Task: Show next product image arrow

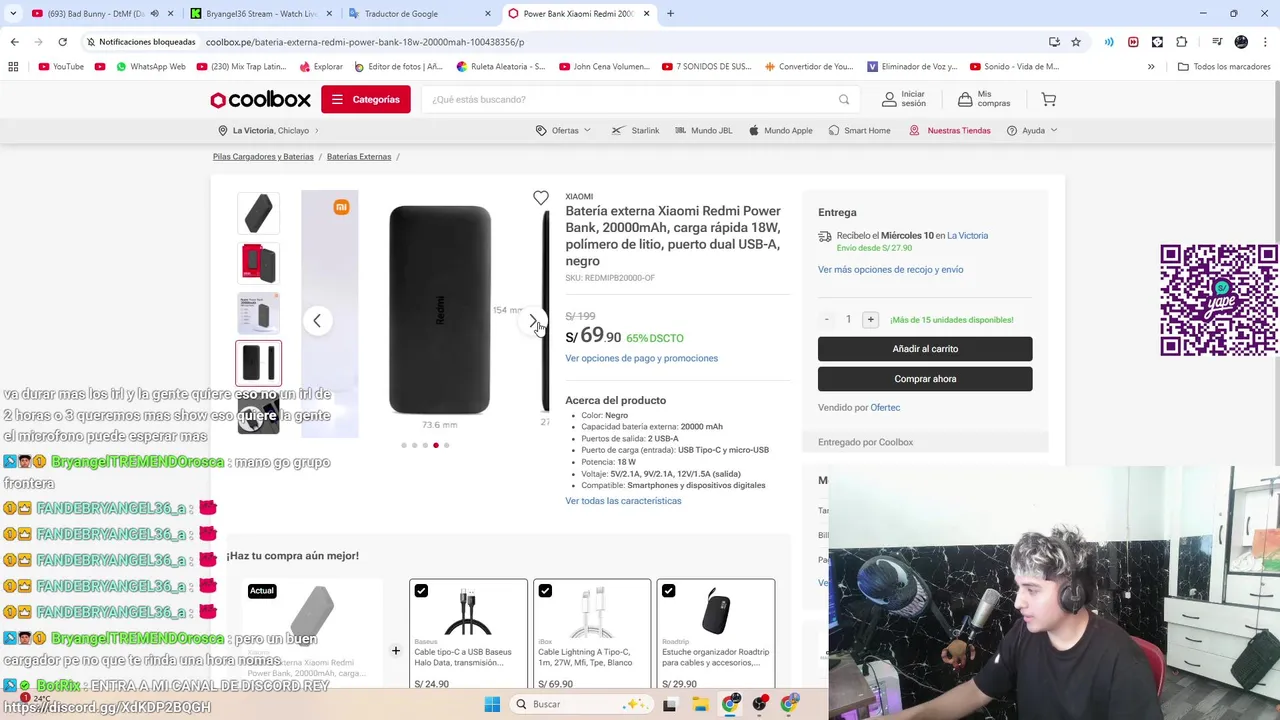Action: tap(533, 321)
